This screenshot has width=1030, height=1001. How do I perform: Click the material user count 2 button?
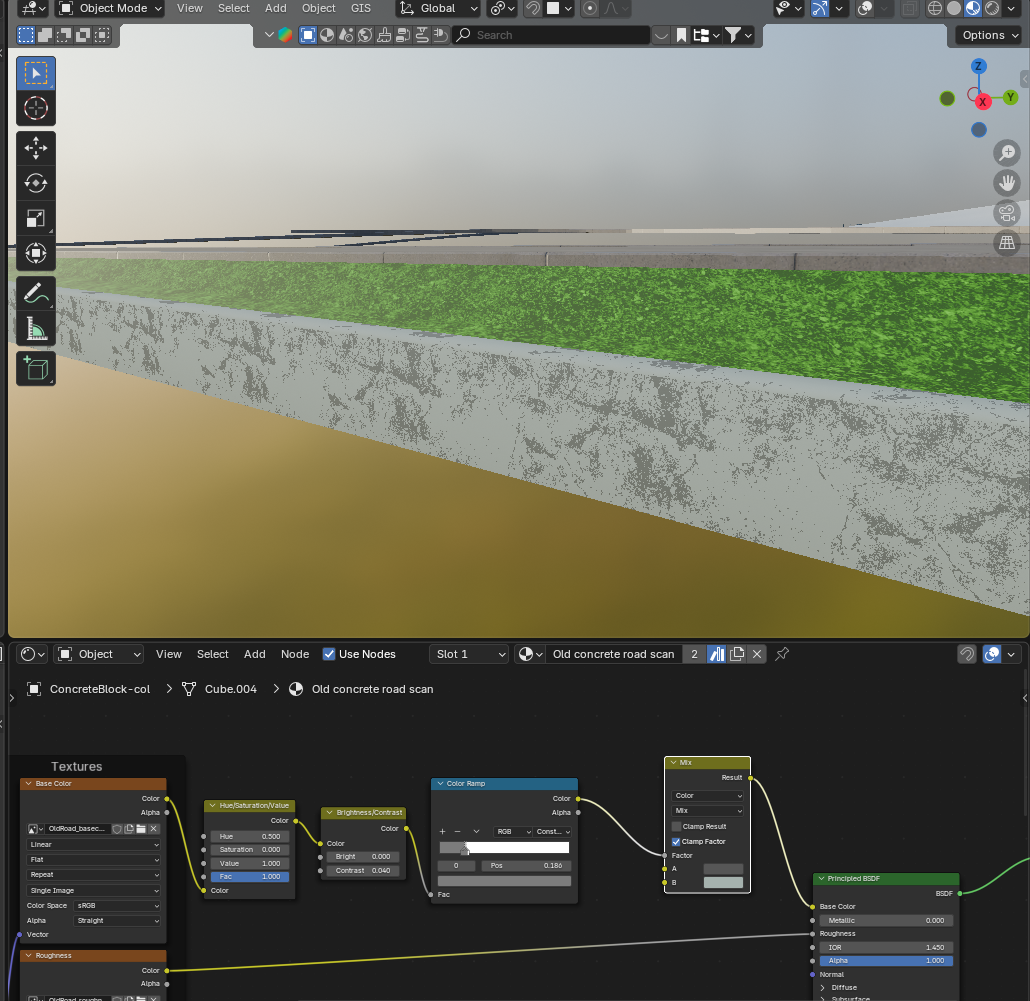694,654
